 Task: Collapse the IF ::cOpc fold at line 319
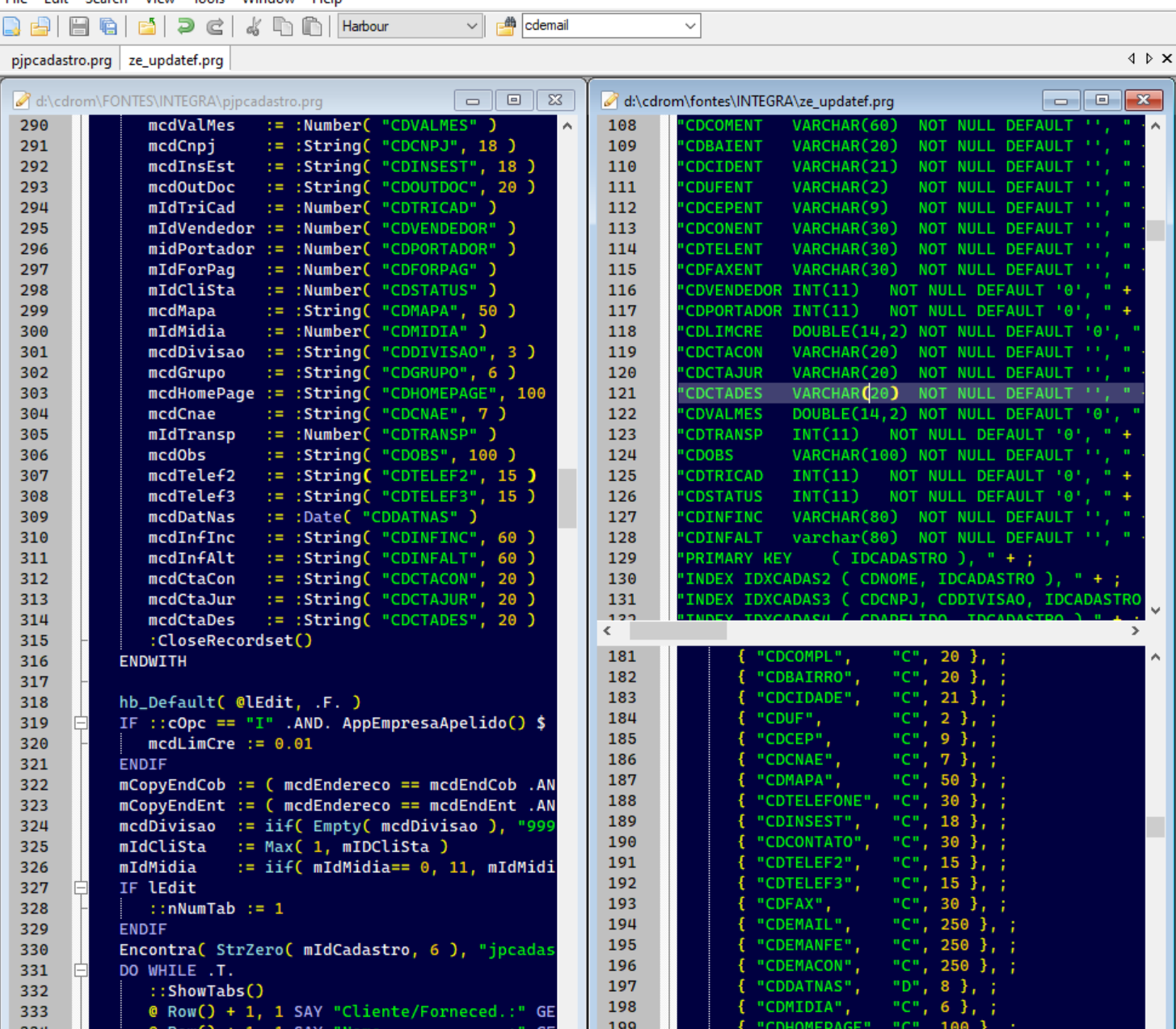point(81,723)
